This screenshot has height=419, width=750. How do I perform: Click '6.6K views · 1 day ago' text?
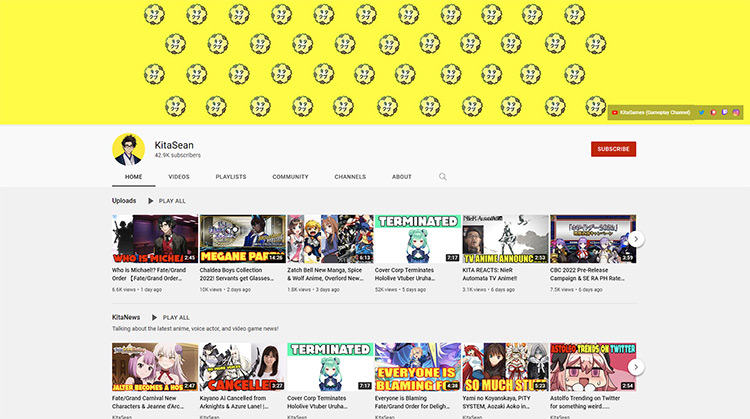(x=137, y=290)
